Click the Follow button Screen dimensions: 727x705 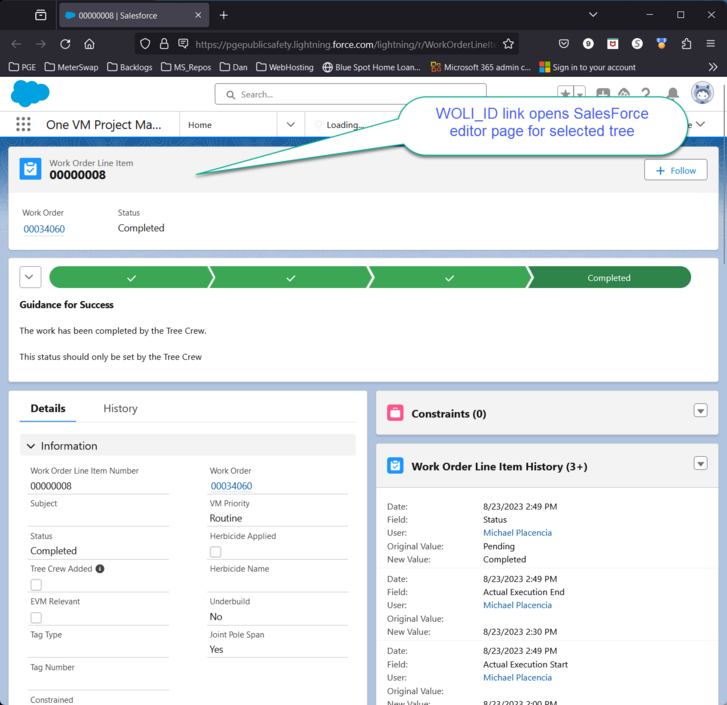tap(676, 170)
